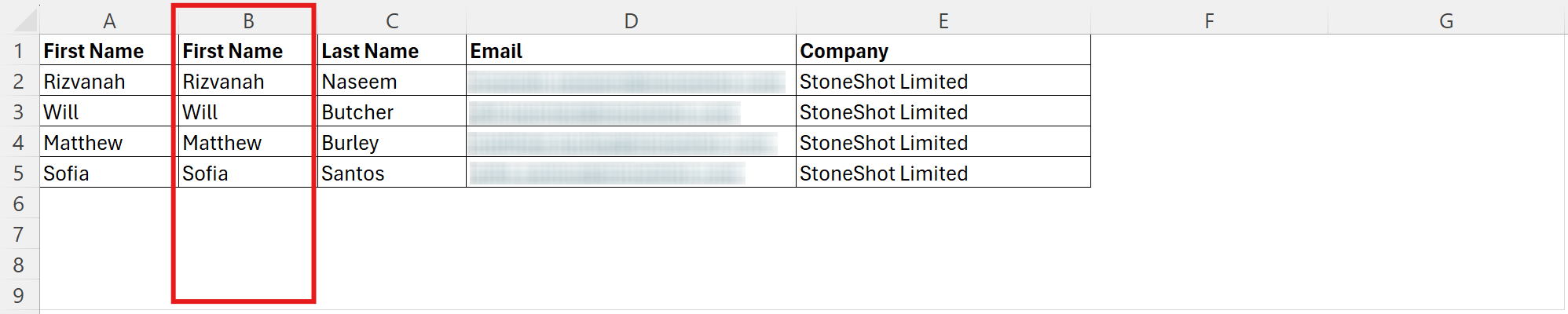Click the Last Name header cell
Image resolution: width=1568 pixels, height=314 pixels.
click(x=392, y=51)
